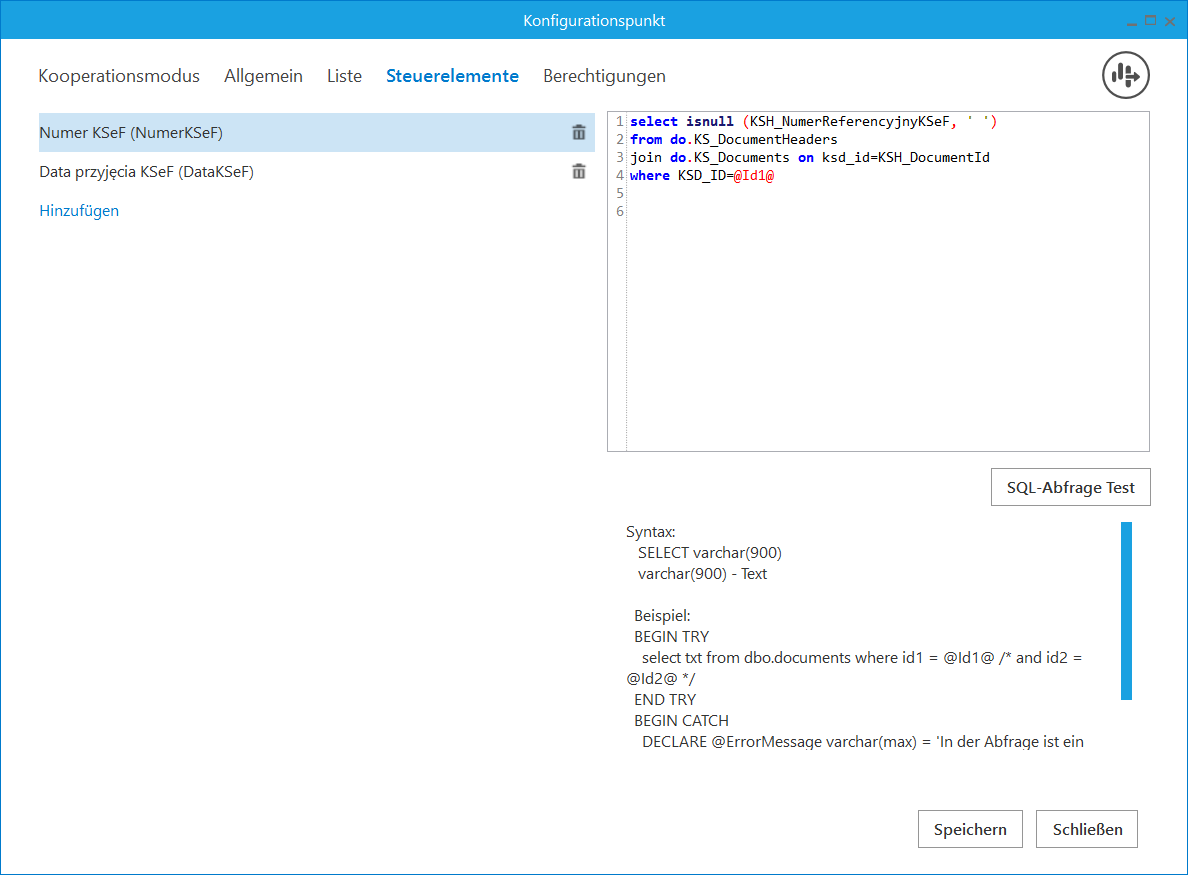
Task: Select the Data przyjęcia KSeF (DataKSeF) row
Action: [x=317, y=172]
